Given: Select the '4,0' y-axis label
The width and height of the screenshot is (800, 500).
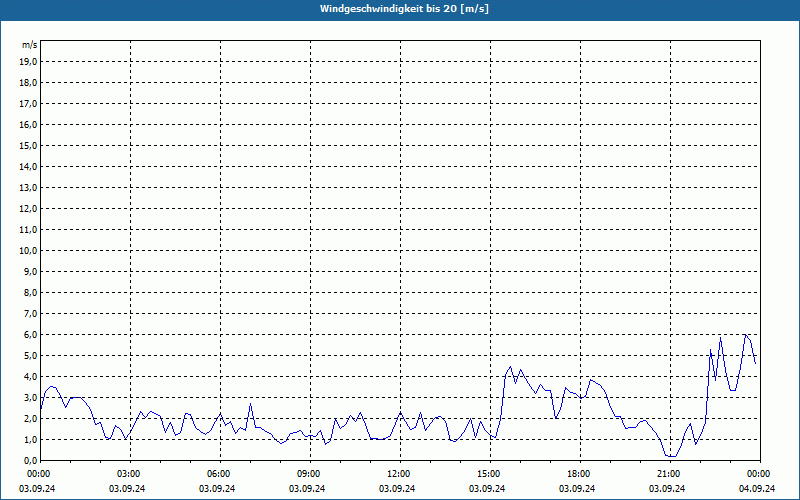Looking at the screenshot, I should [x=30, y=377].
